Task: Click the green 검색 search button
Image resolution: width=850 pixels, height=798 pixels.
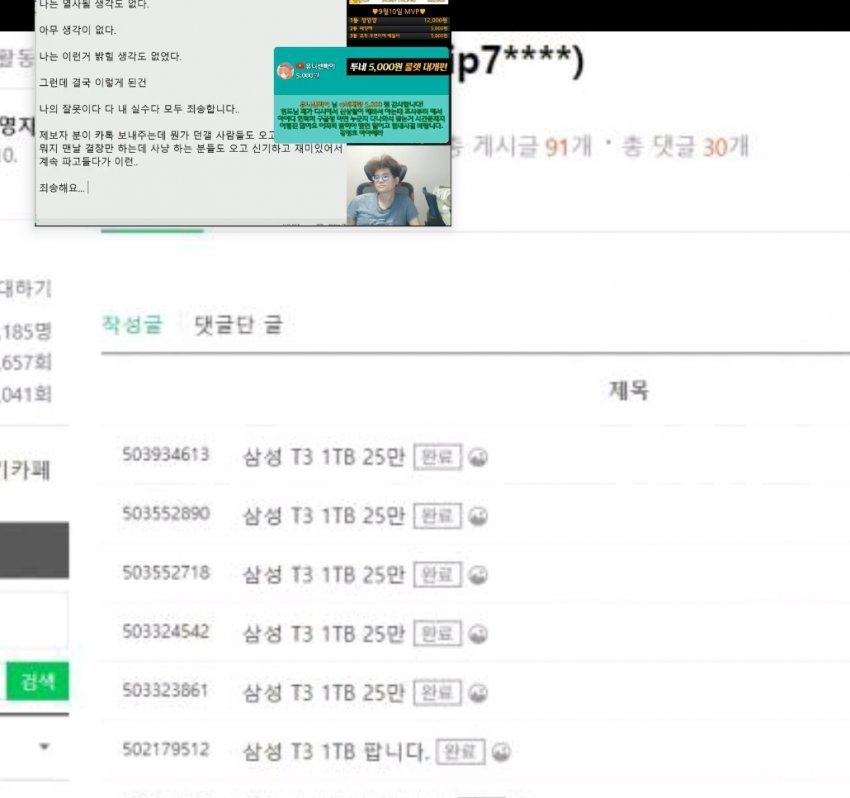Action: click(x=37, y=680)
